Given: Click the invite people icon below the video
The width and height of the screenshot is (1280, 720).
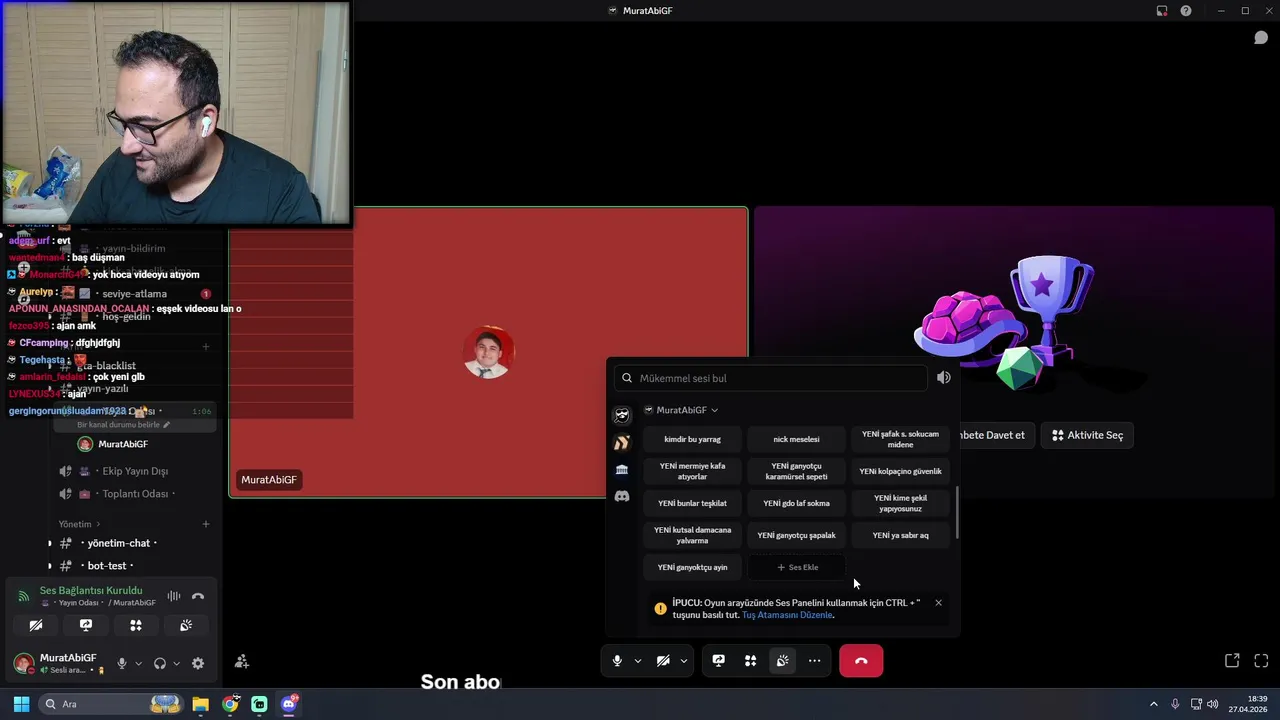Looking at the screenshot, I should pos(242,661).
